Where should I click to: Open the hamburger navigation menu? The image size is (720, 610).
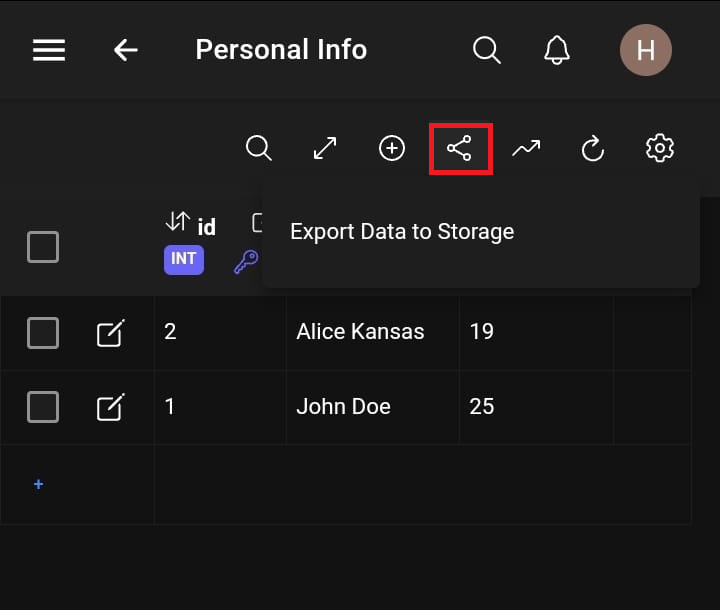click(49, 50)
